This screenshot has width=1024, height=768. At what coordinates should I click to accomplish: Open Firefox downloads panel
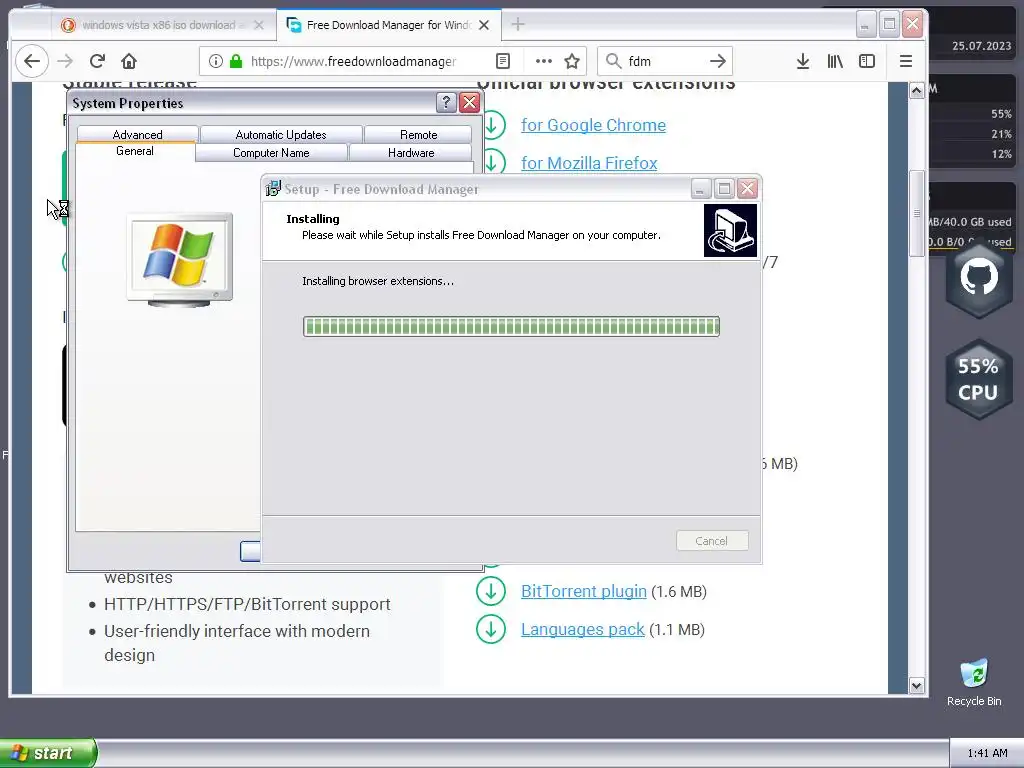[x=803, y=61]
